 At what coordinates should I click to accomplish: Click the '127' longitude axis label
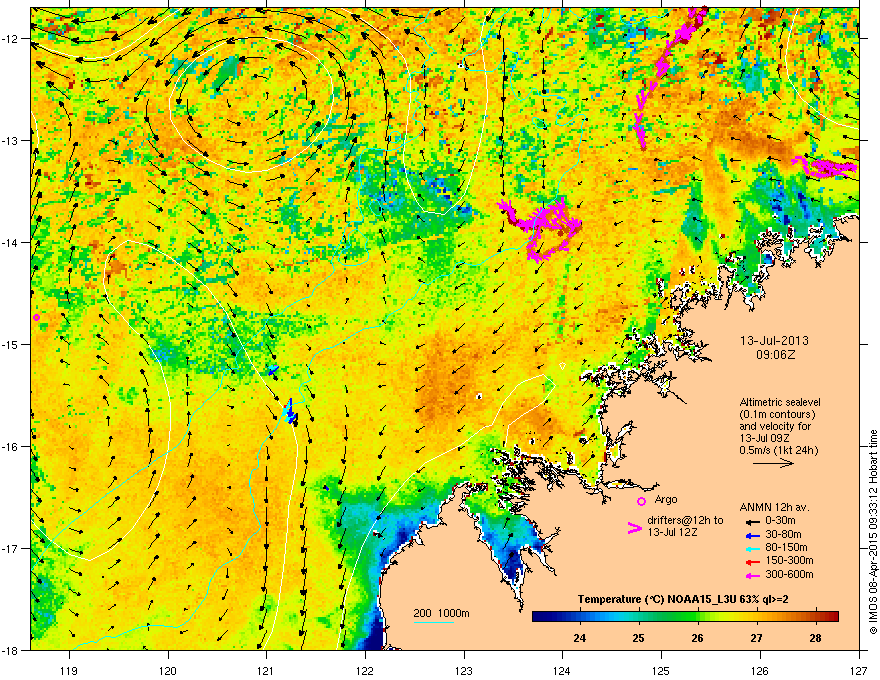[x=859, y=670]
